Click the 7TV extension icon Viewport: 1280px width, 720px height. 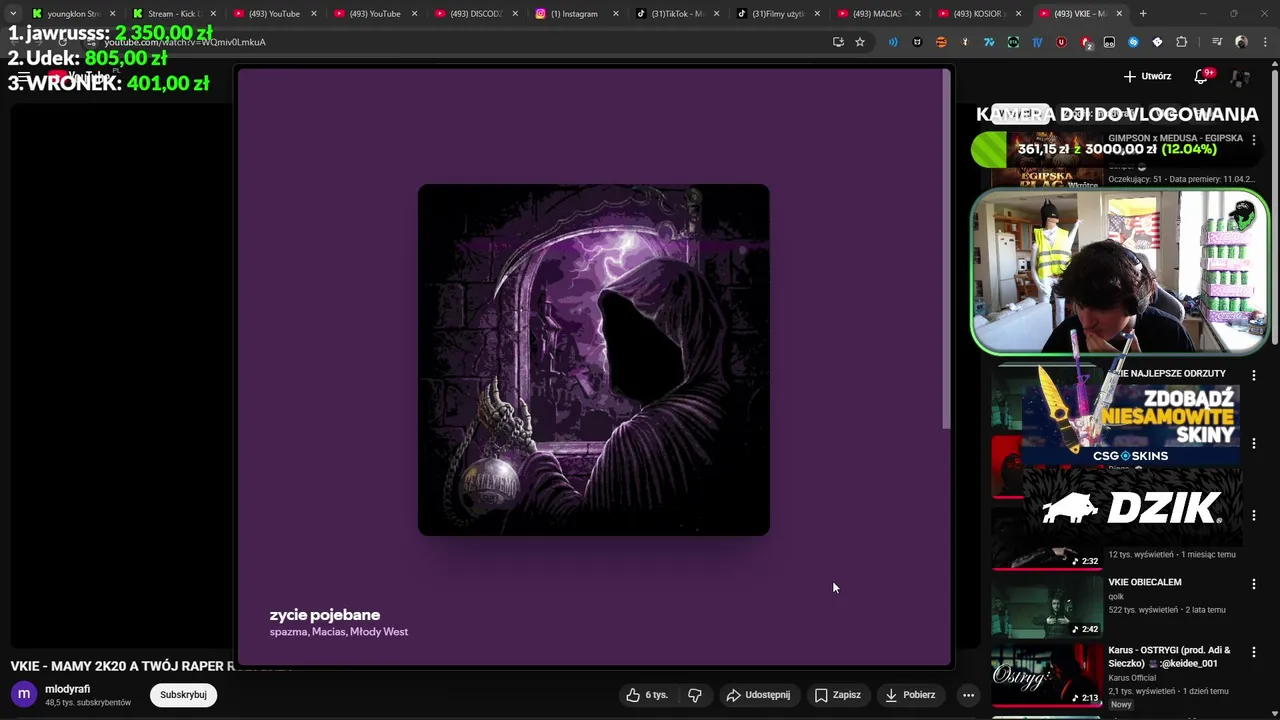pos(989,42)
